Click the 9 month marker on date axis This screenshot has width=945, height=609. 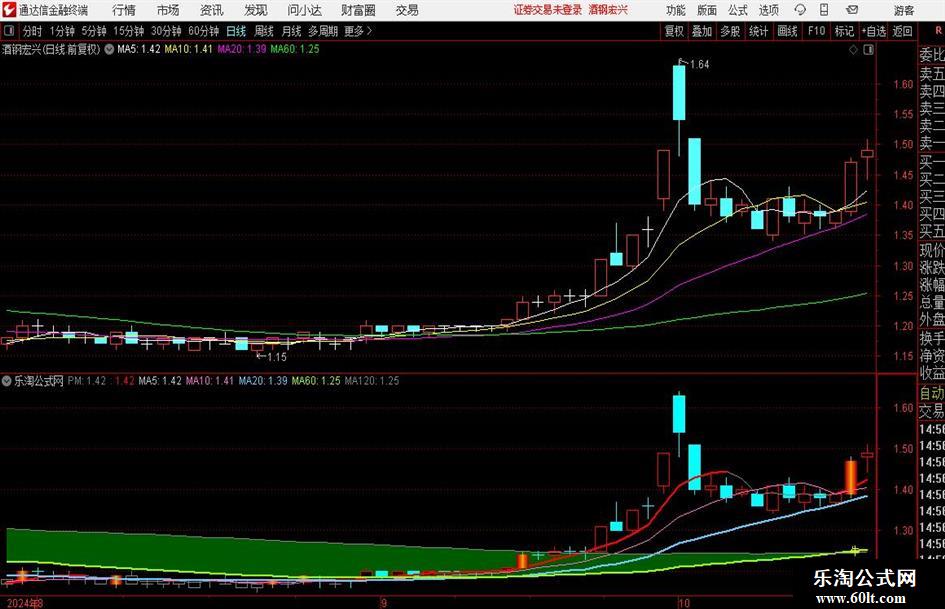[x=383, y=603]
